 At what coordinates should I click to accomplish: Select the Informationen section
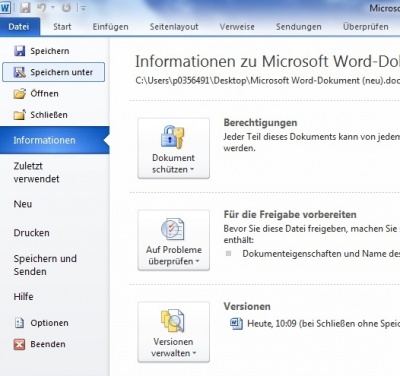point(54,140)
